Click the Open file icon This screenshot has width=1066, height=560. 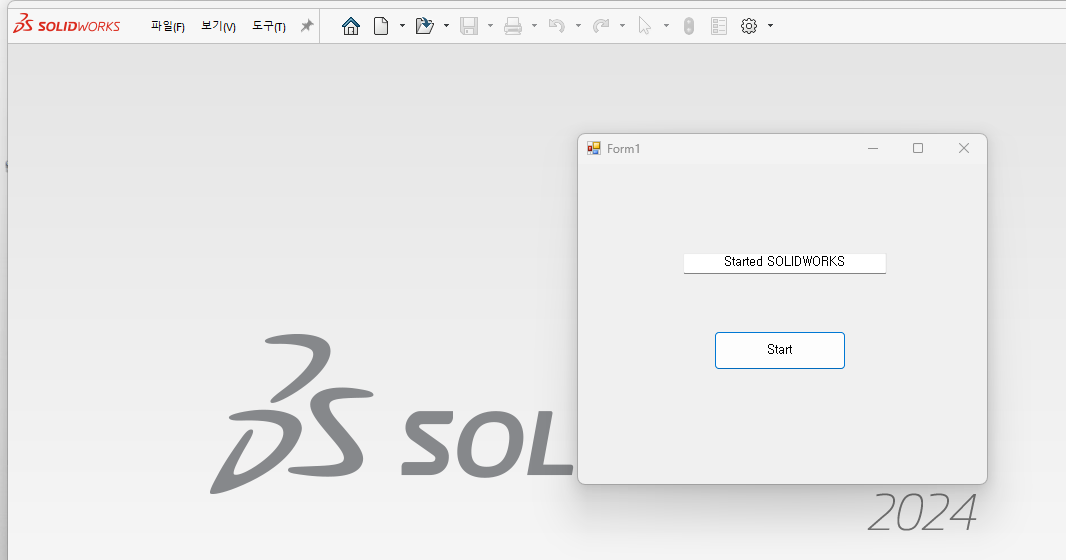pos(424,26)
